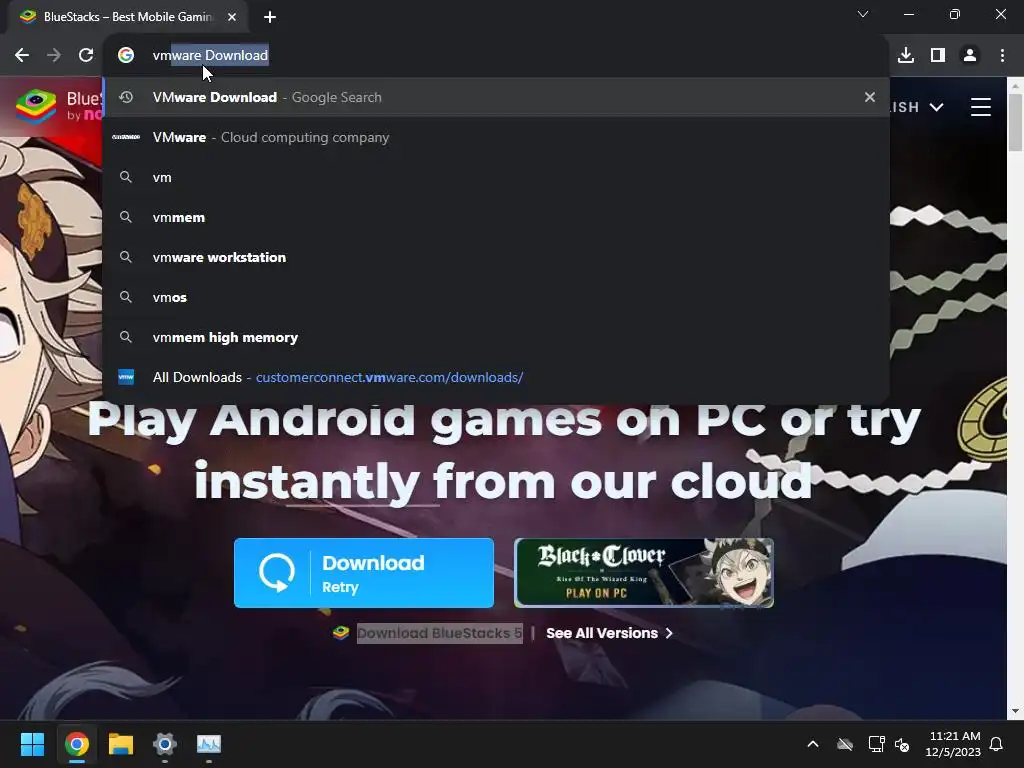
Task: Expand the page language dropdown chevron
Action: coord(936,107)
